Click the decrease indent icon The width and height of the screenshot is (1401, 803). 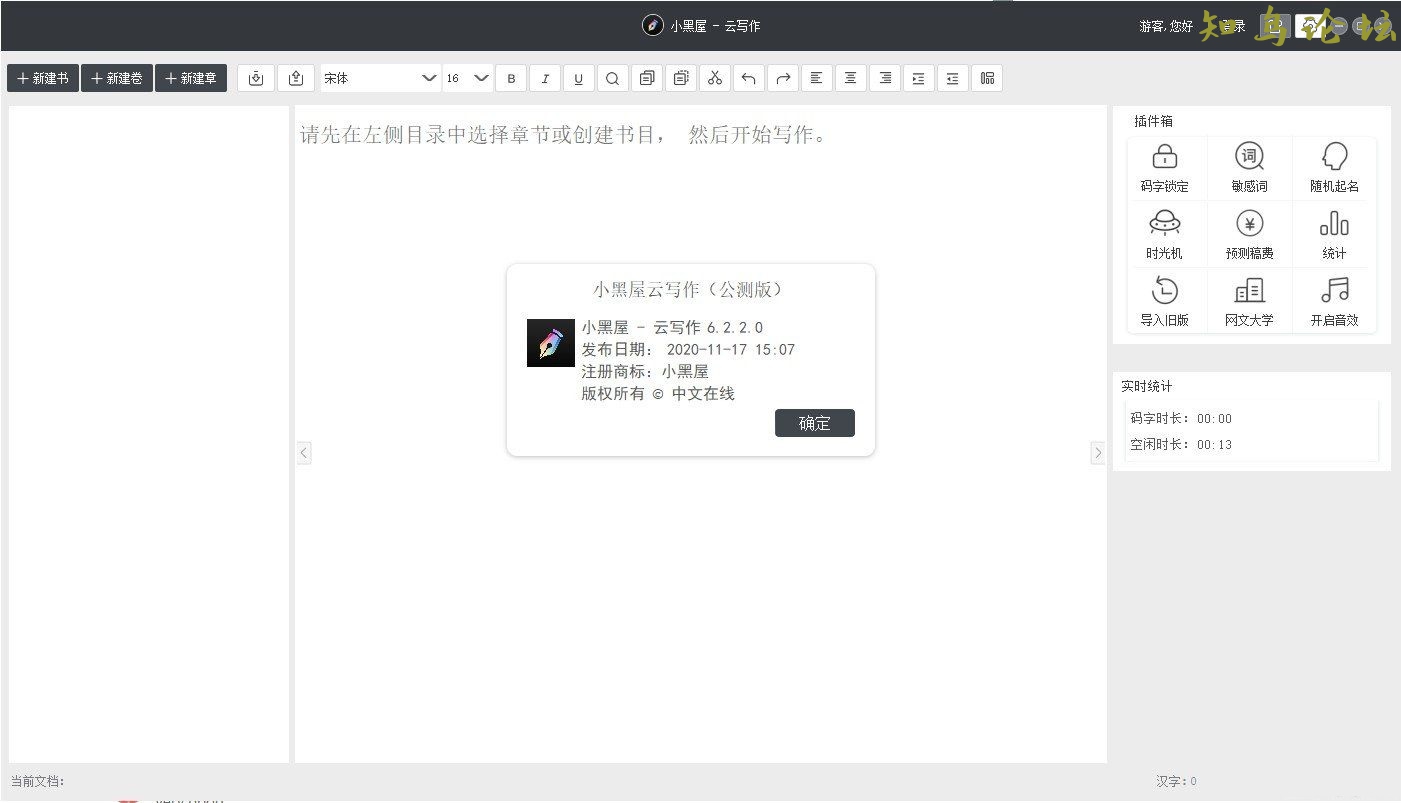(953, 78)
